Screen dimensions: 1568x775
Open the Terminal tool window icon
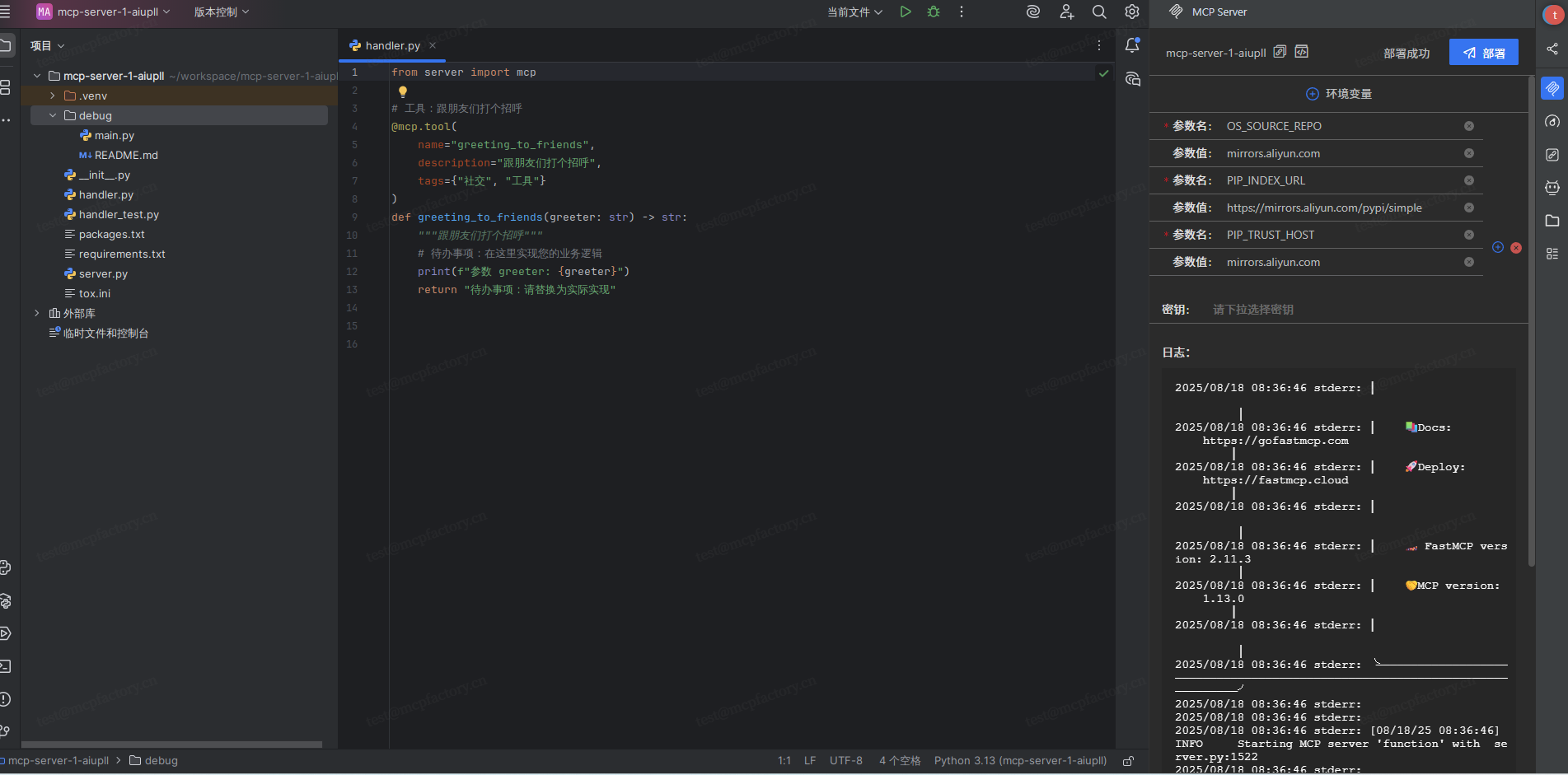tap(6, 666)
